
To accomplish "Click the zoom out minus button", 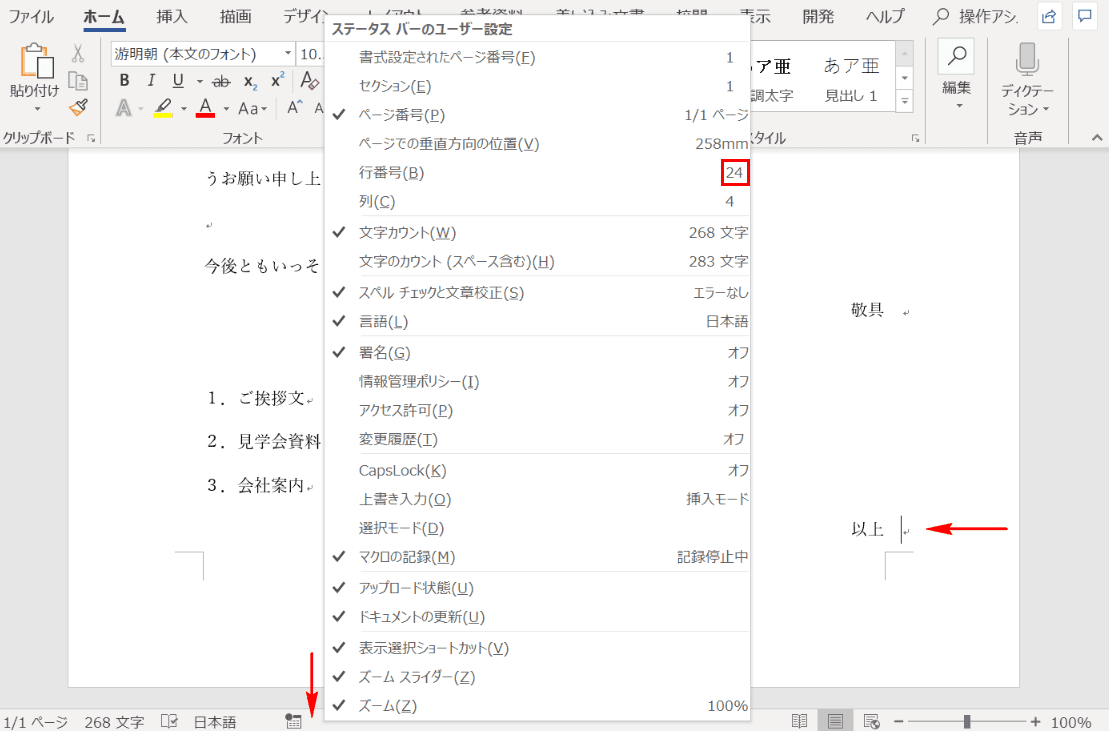I will pos(898,721).
